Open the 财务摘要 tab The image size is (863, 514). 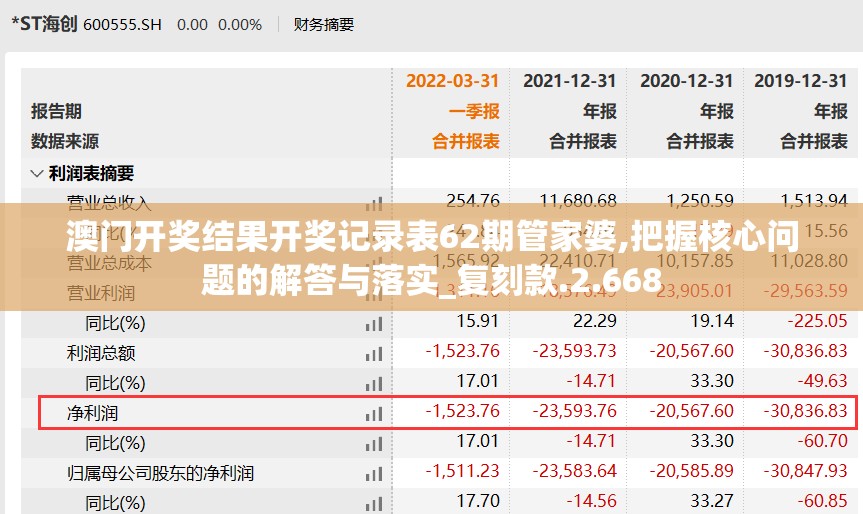[324, 25]
